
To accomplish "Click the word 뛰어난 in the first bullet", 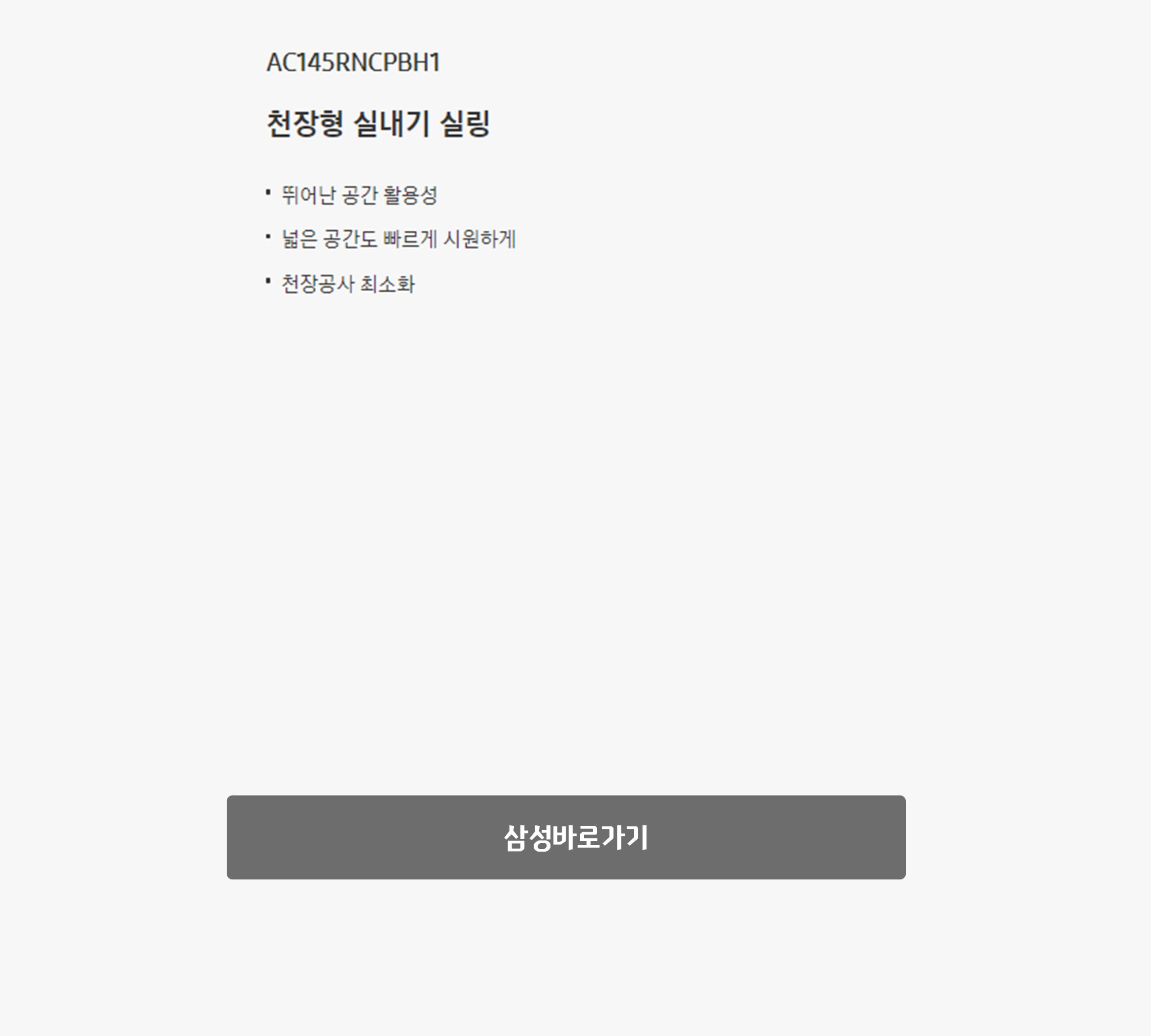I will coord(308,195).
